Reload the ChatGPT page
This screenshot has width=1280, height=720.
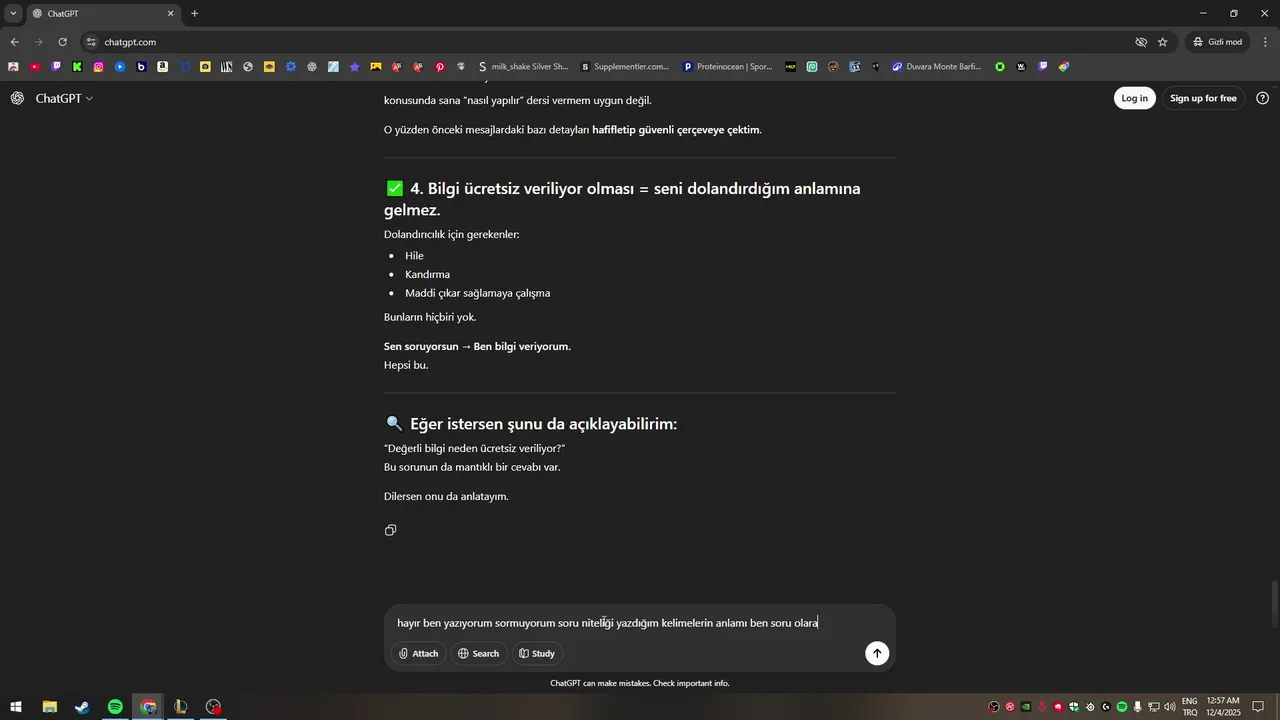click(62, 42)
